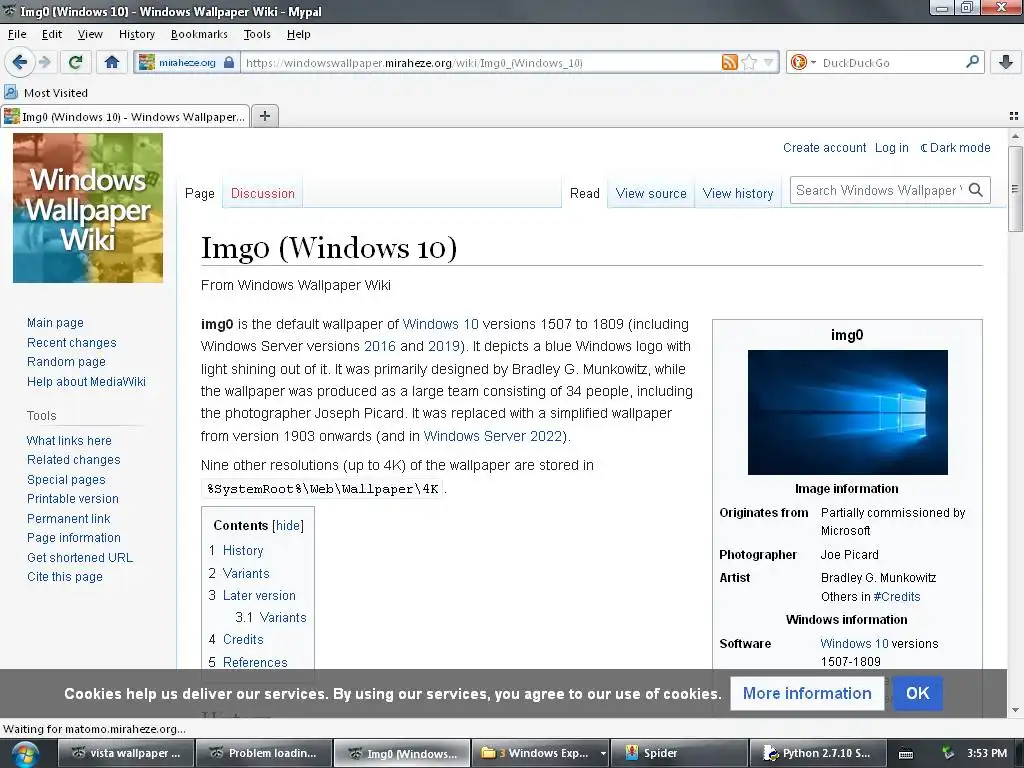This screenshot has width=1024, height=768.
Task: Open the Bookmarks menu
Action: pyautogui.click(x=199, y=34)
